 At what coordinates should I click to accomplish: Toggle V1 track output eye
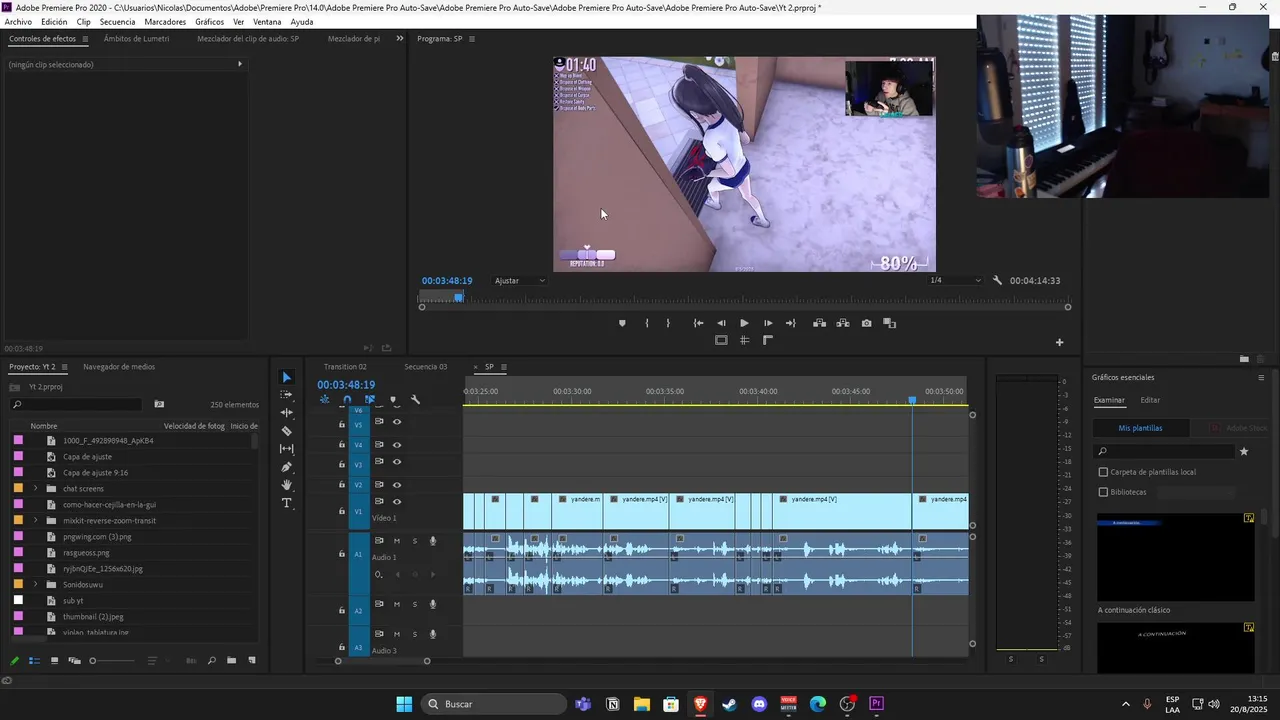coord(397,502)
